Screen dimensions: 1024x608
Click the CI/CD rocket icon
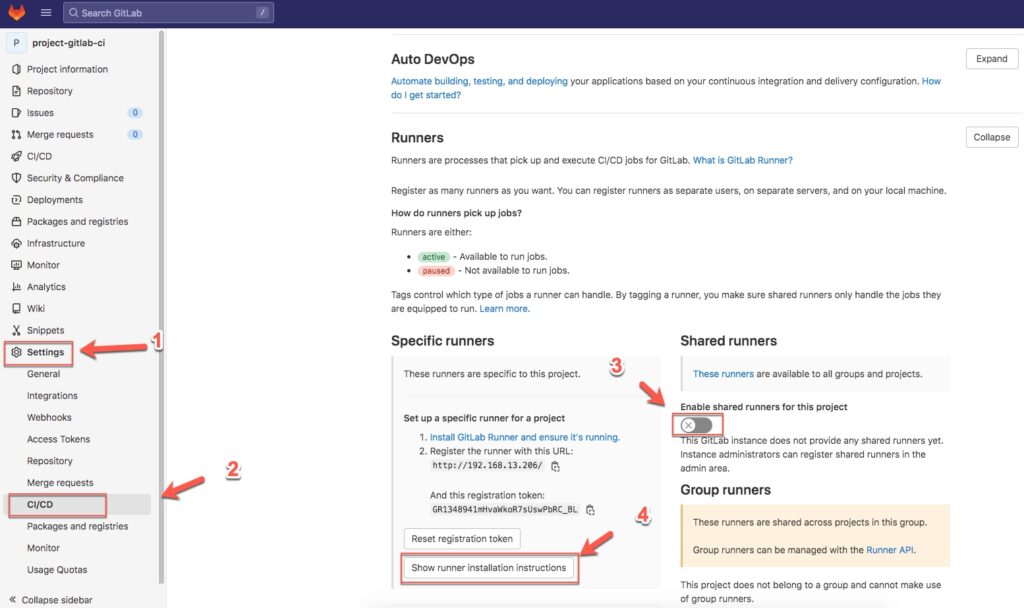(x=16, y=156)
